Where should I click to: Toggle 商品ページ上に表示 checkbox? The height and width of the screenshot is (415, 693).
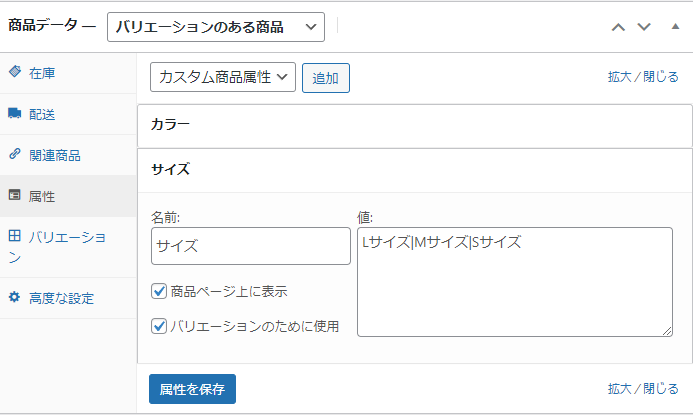pyautogui.click(x=159, y=291)
